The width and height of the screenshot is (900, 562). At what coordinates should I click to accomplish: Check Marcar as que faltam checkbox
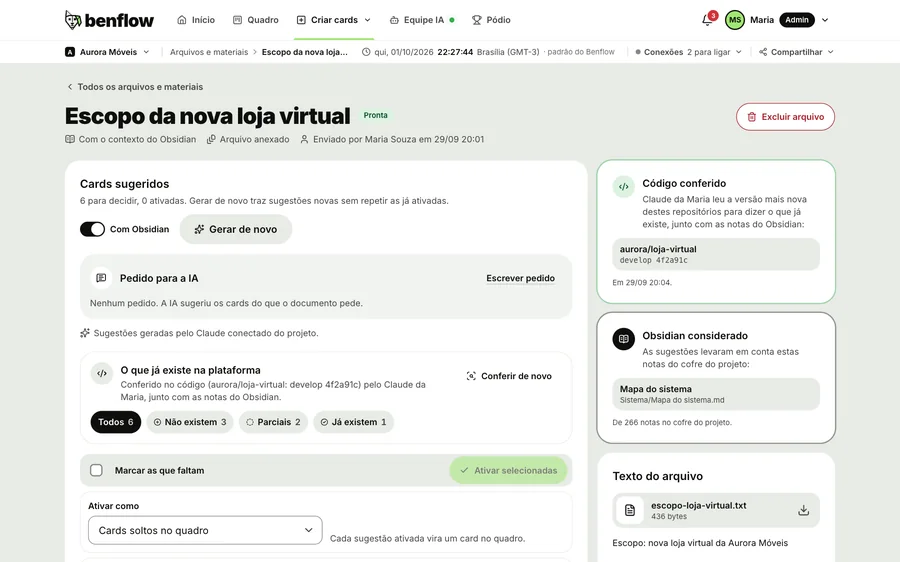pyautogui.click(x=96, y=470)
